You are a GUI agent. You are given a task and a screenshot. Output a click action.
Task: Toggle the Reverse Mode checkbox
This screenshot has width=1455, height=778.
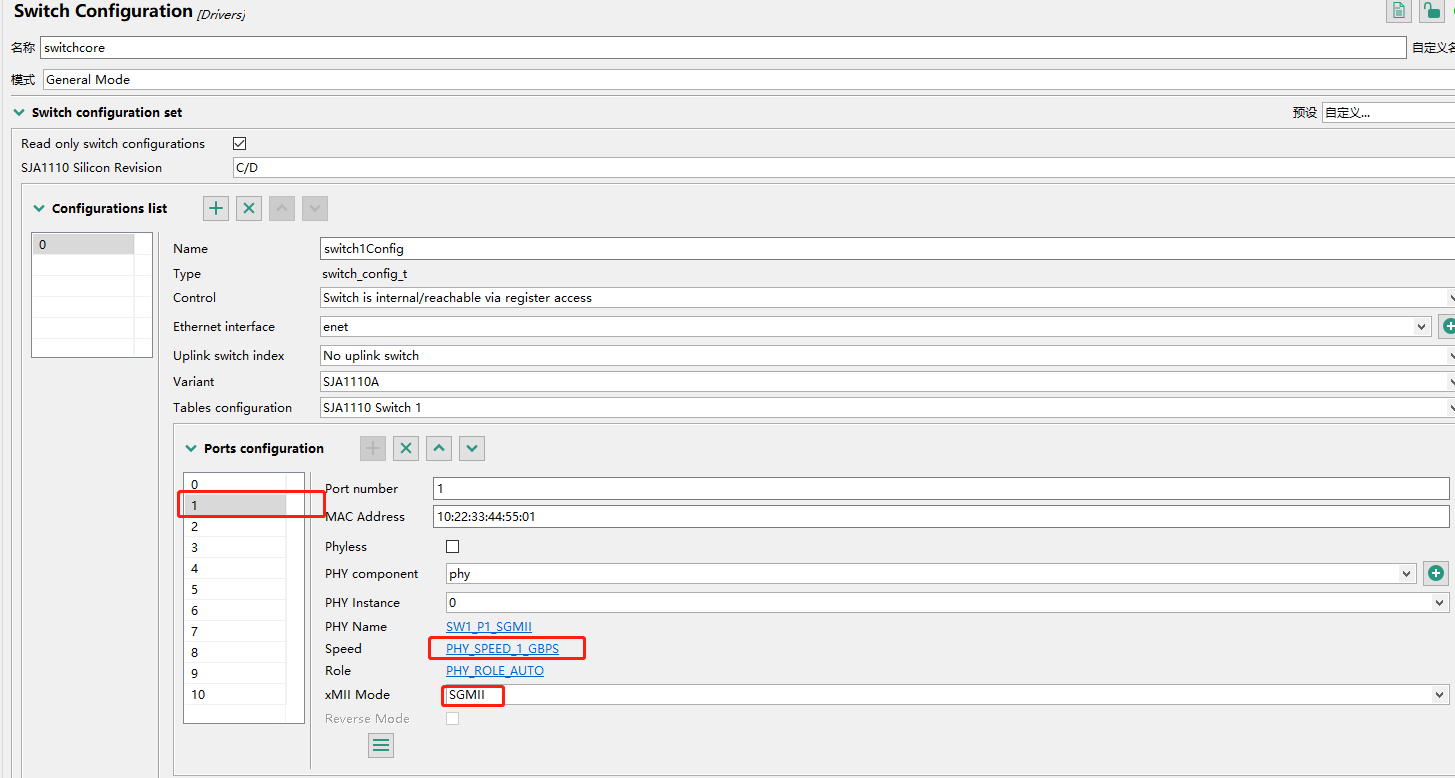click(x=452, y=718)
